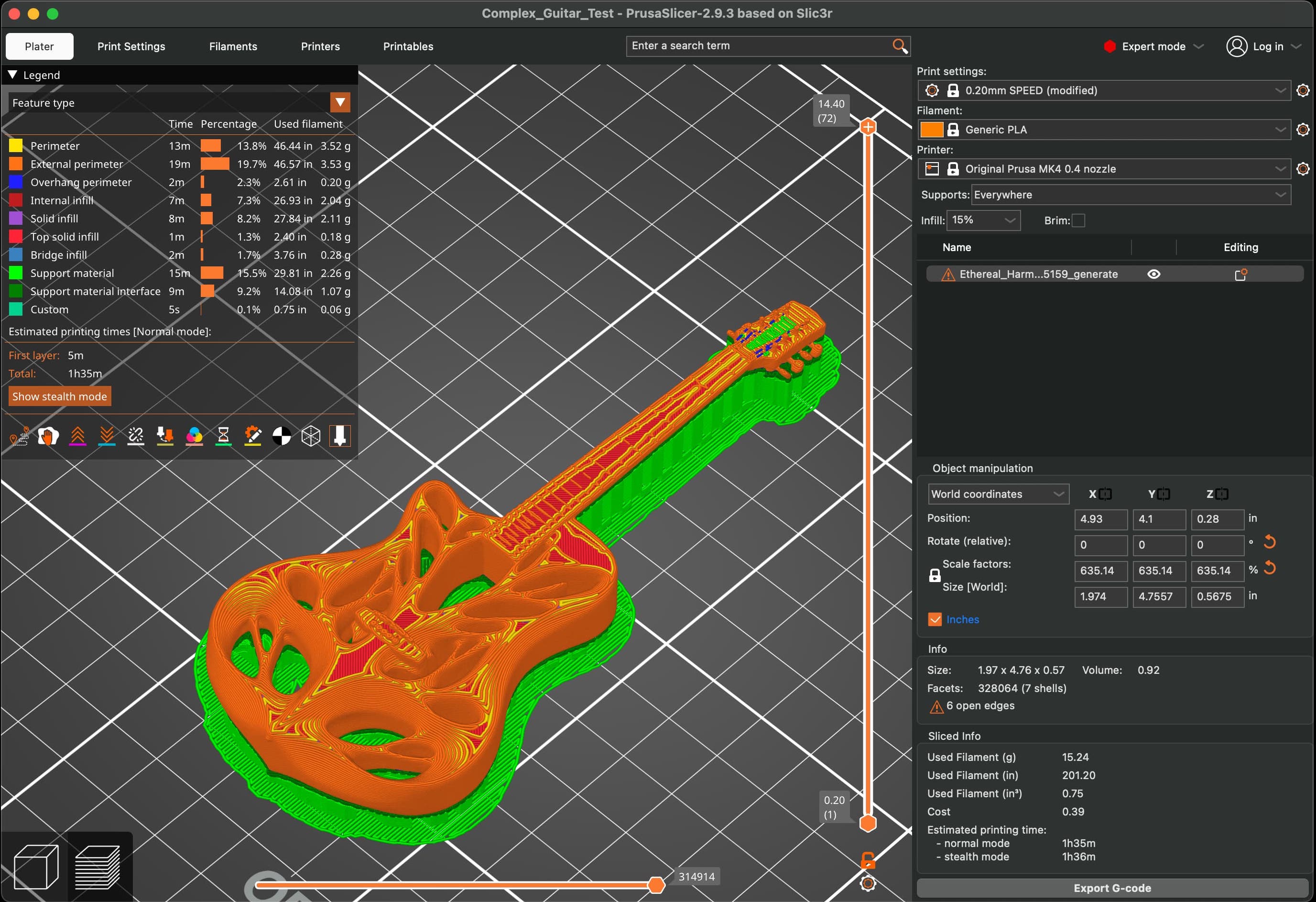Hide the Ethereal_Harm object with eye icon

click(1153, 274)
